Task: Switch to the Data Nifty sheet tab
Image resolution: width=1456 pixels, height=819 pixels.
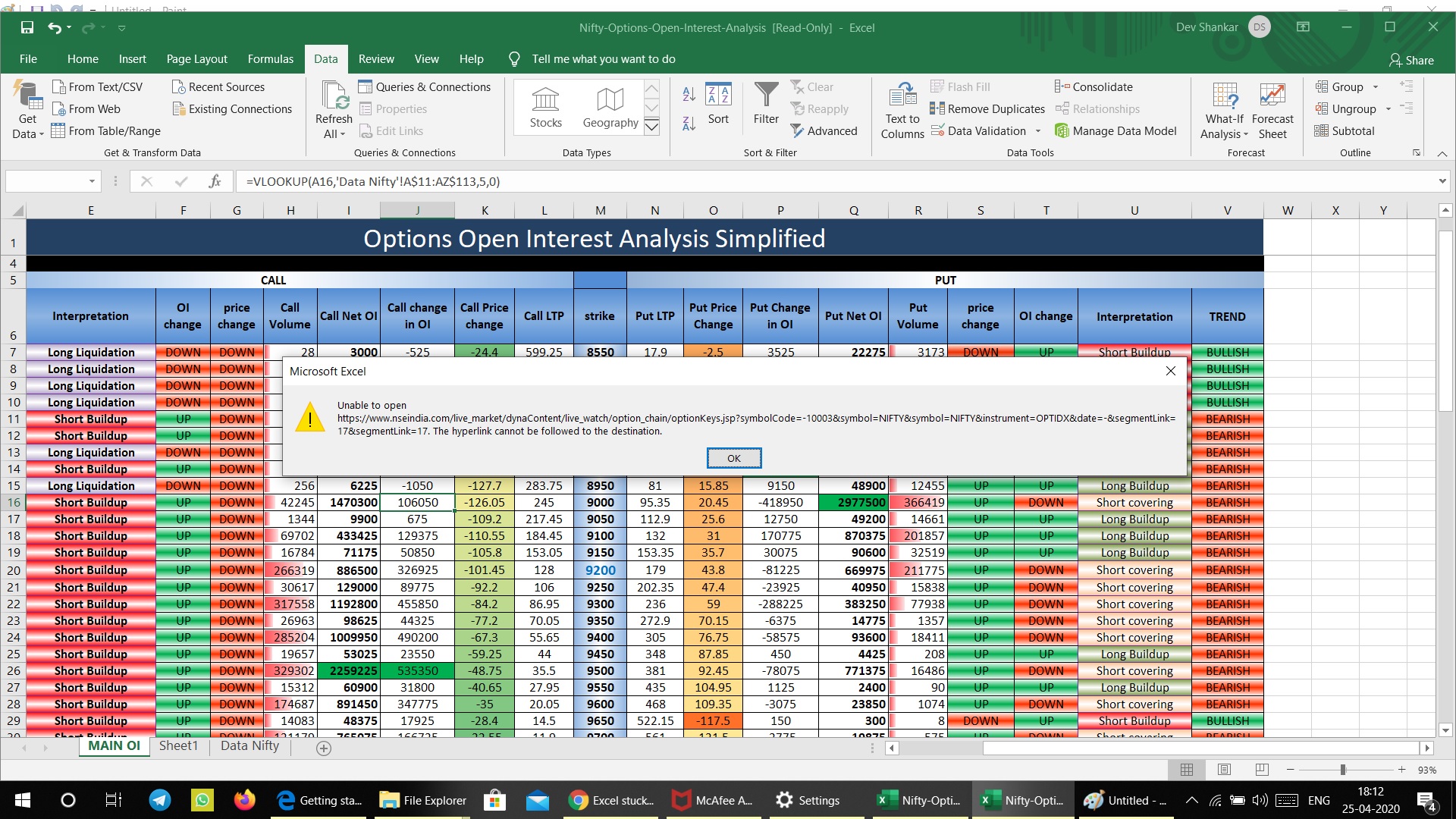Action: (249, 746)
